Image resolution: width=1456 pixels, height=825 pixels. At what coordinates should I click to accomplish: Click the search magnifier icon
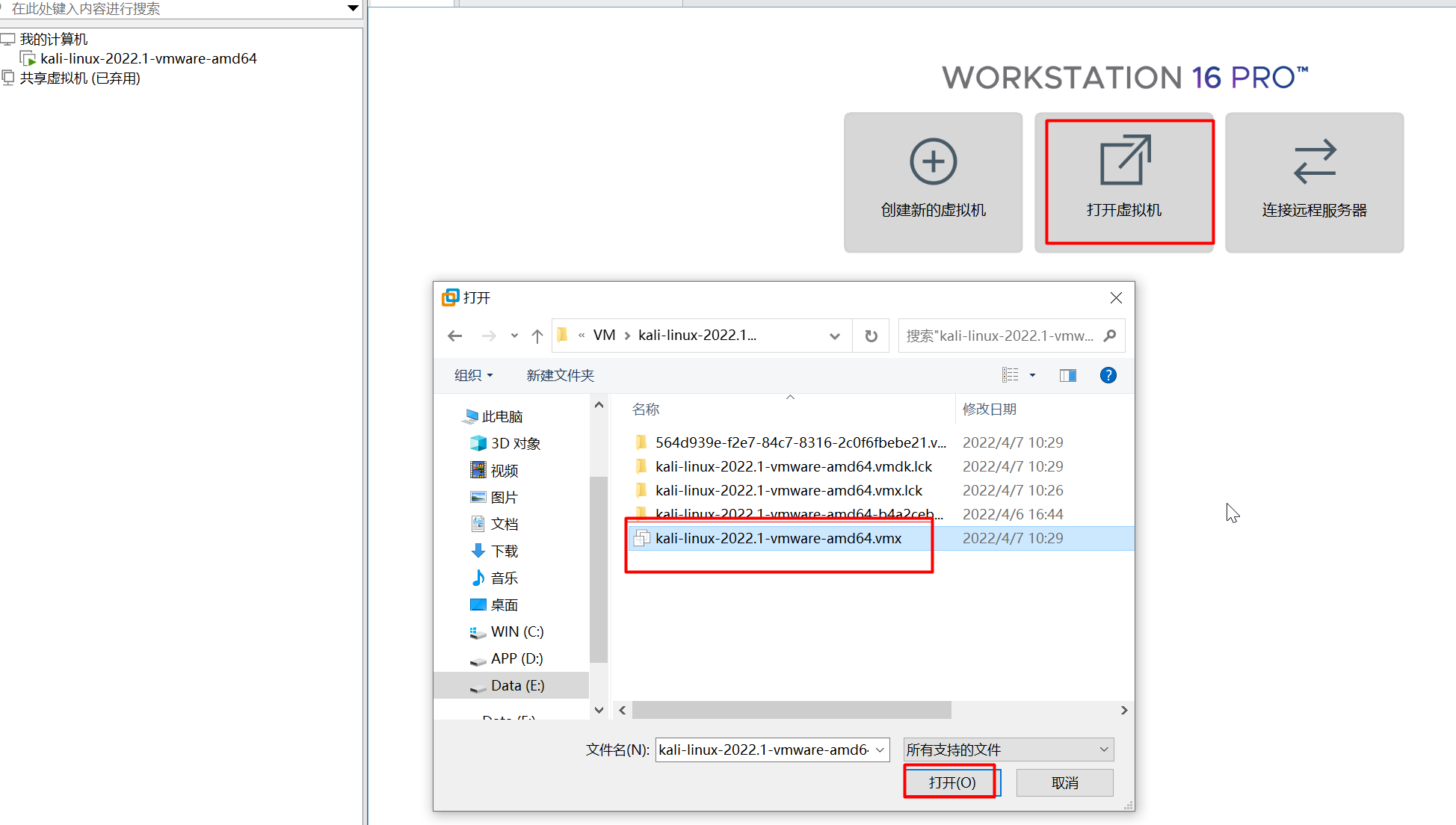(1110, 336)
